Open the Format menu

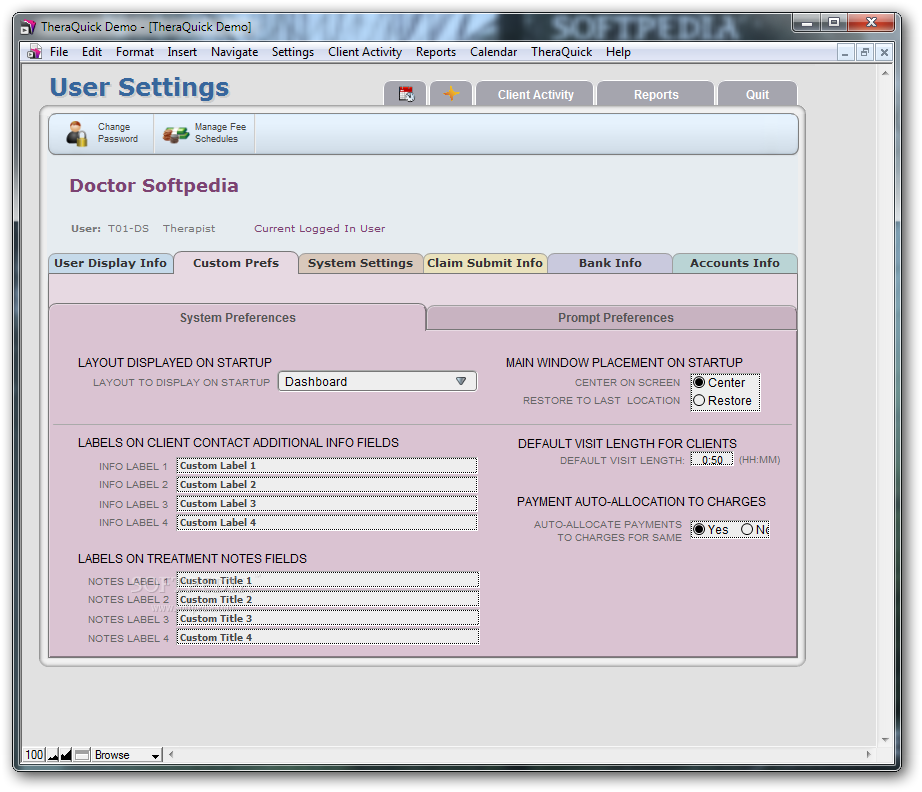(x=135, y=52)
